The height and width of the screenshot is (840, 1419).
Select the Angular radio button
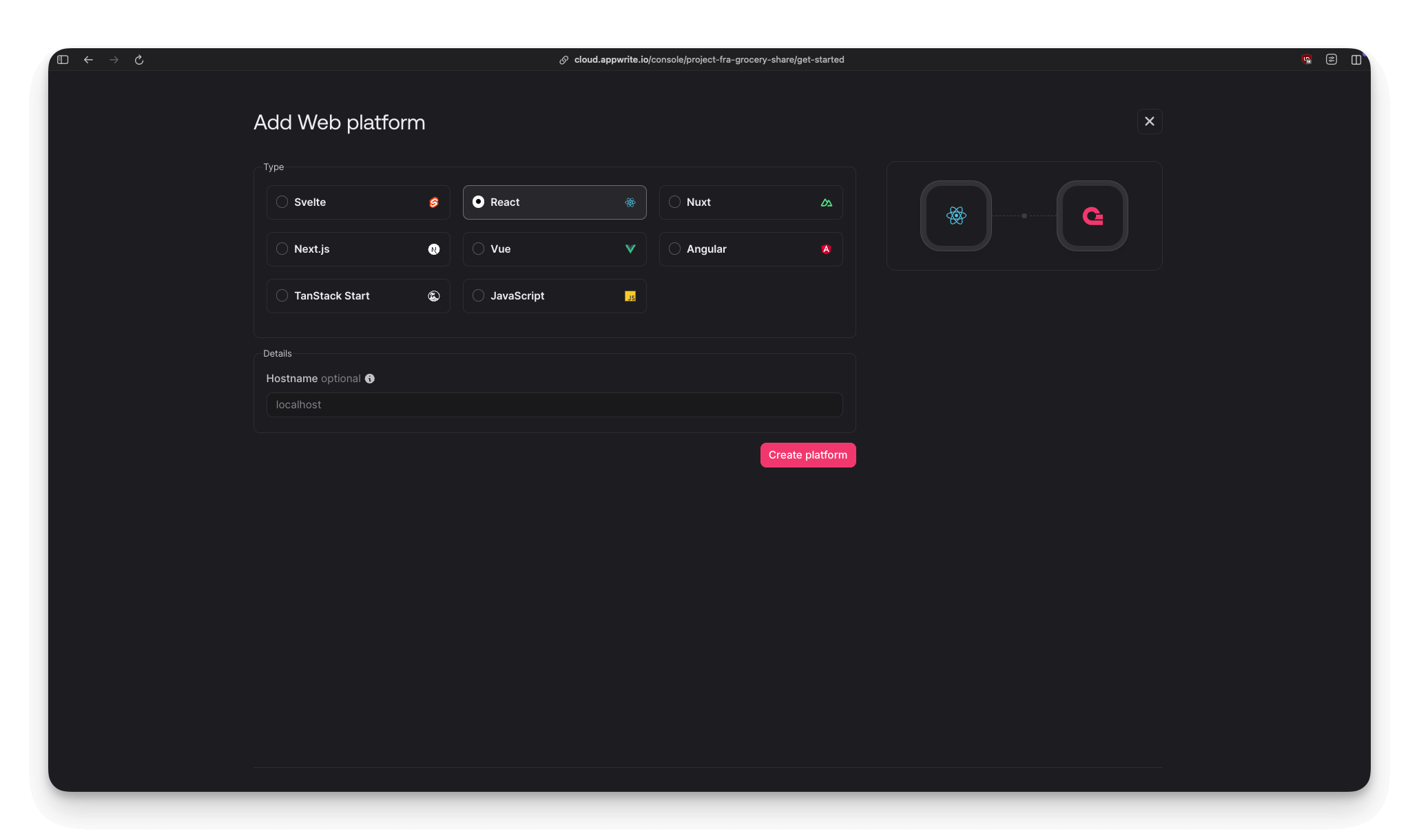pos(674,249)
